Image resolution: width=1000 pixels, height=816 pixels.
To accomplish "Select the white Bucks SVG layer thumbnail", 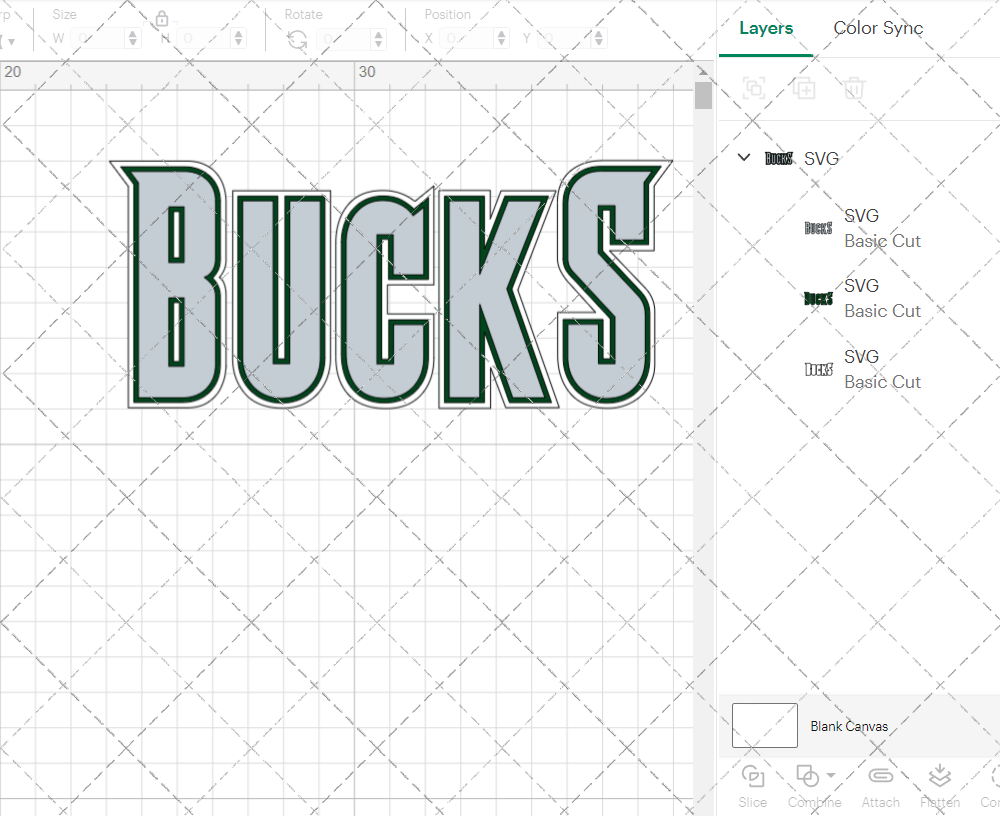I will pyautogui.click(x=818, y=369).
